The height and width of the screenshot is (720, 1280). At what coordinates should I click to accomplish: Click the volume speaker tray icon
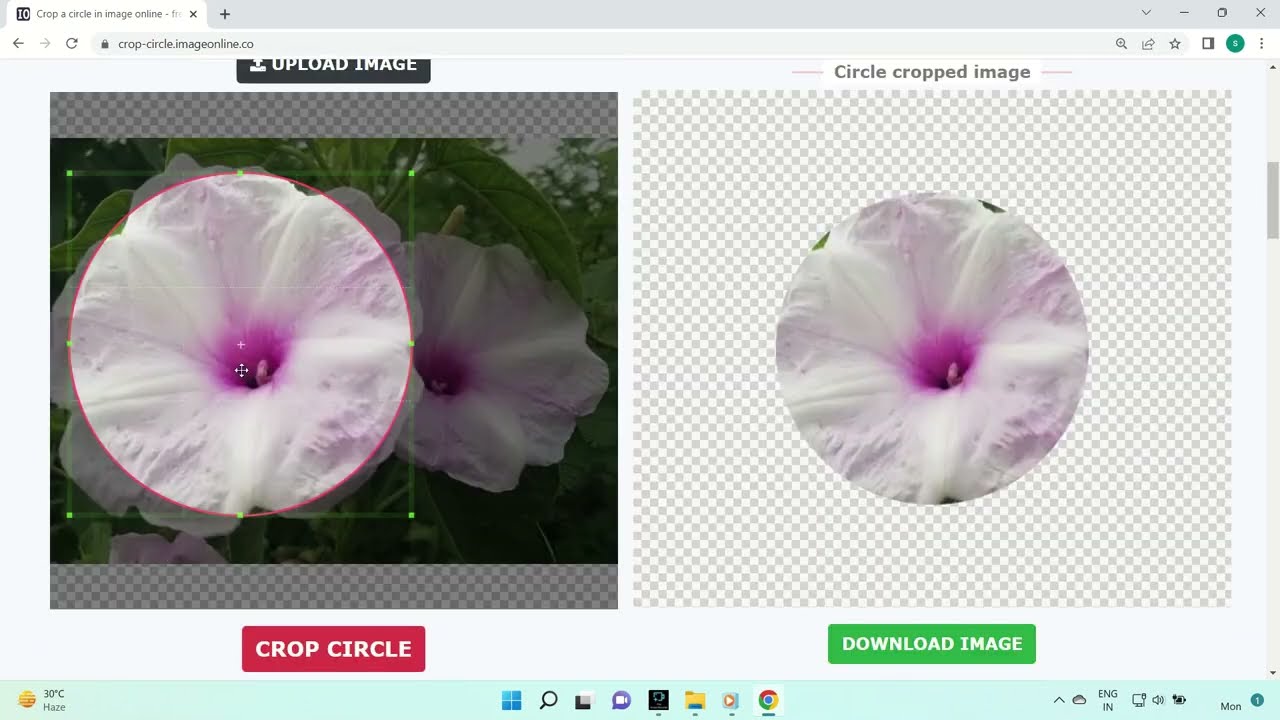click(x=1158, y=700)
